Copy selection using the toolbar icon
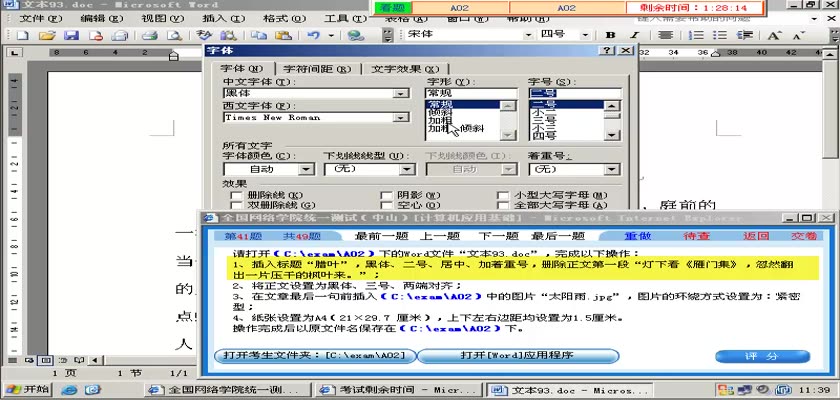The width and height of the screenshot is (840, 400). click(259, 35)
